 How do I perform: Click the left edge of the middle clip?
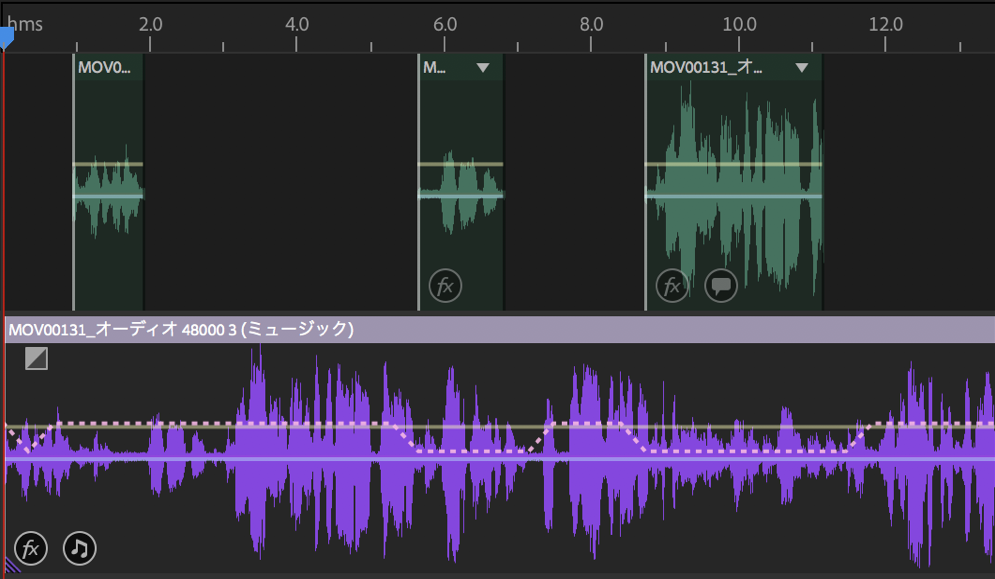(x=419, y=180)
